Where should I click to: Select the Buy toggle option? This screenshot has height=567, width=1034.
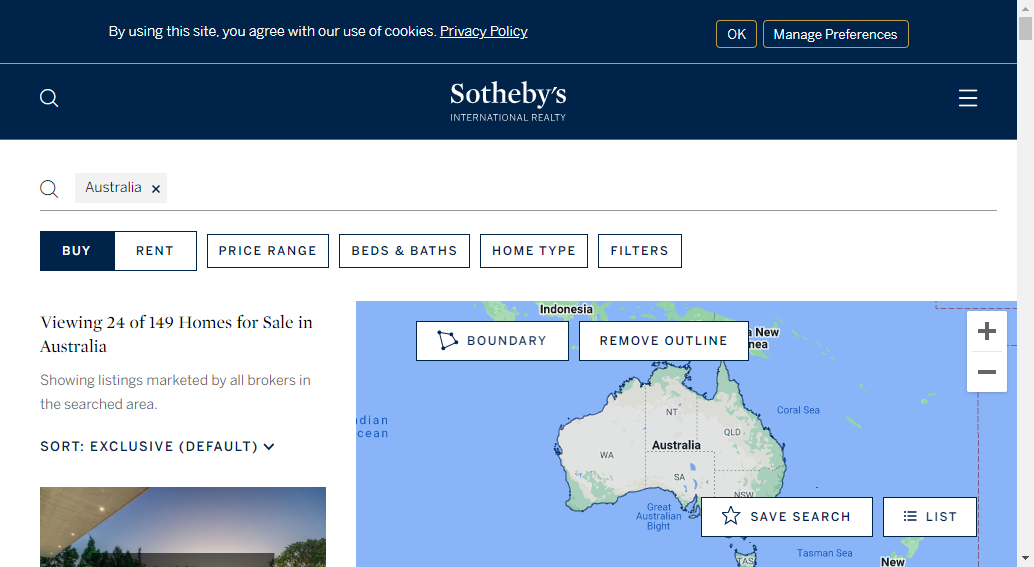point(77,251)
